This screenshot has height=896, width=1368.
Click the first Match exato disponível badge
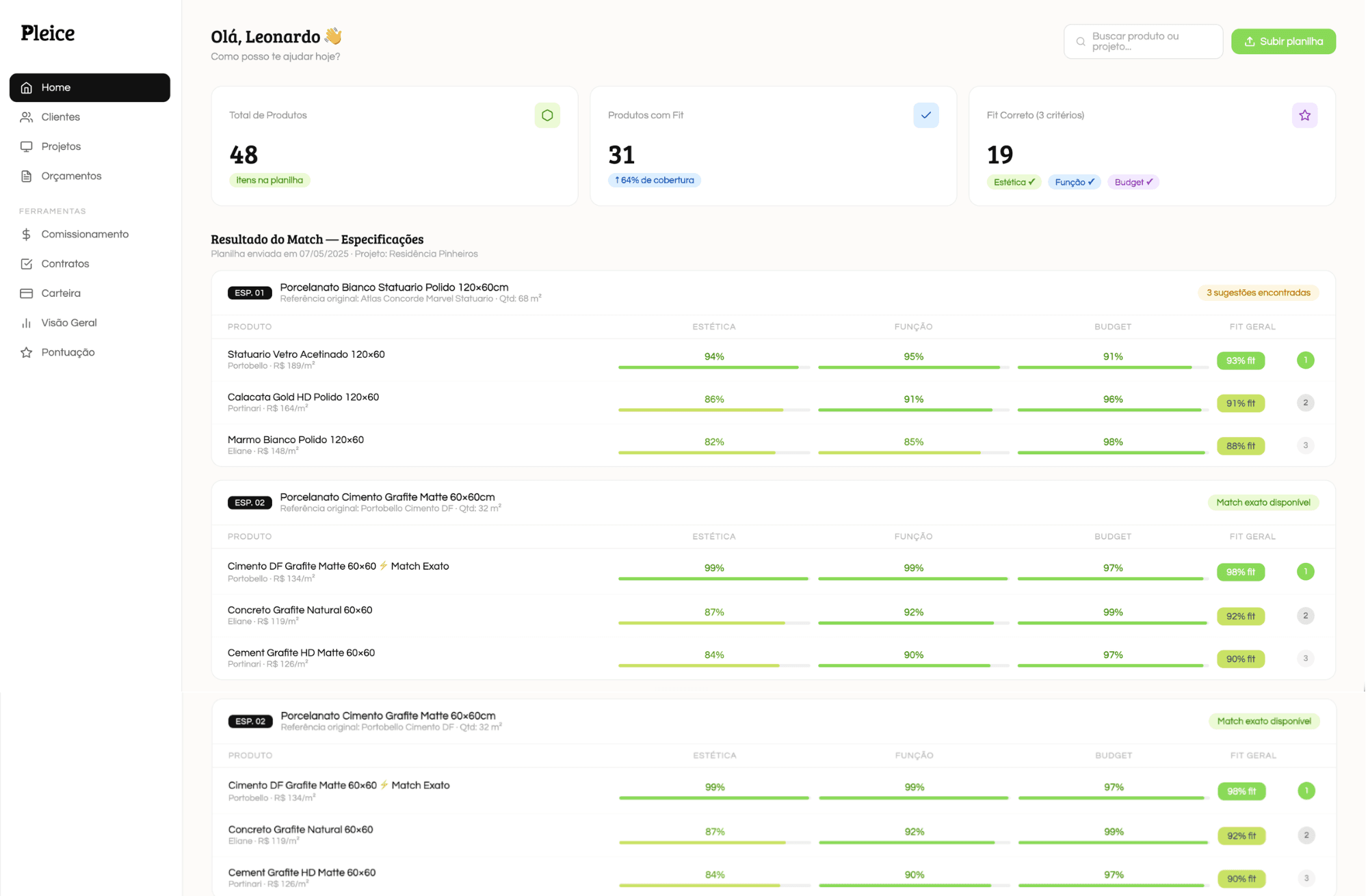tap(1263, 503)
